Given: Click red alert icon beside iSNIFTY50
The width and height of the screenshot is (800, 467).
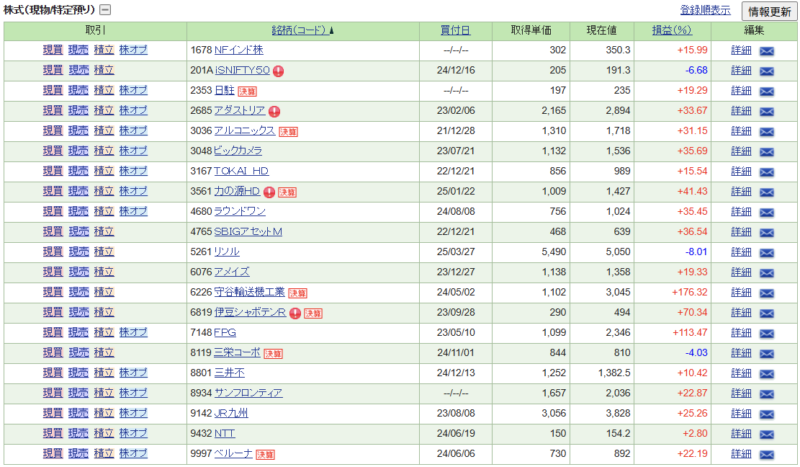Looking at the screenshot, I should (x=278, y=71).
